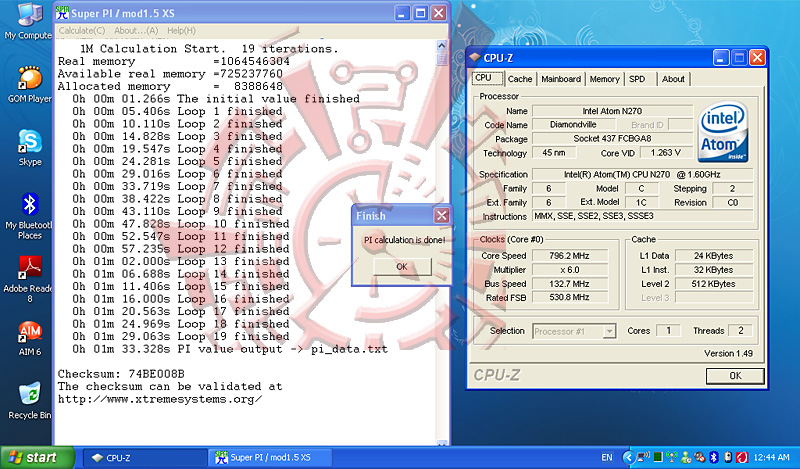The height and width of the screenshot is (469, 800).
Task: Click Super PI scrollbar up arrow
Action: pos(442,45)
